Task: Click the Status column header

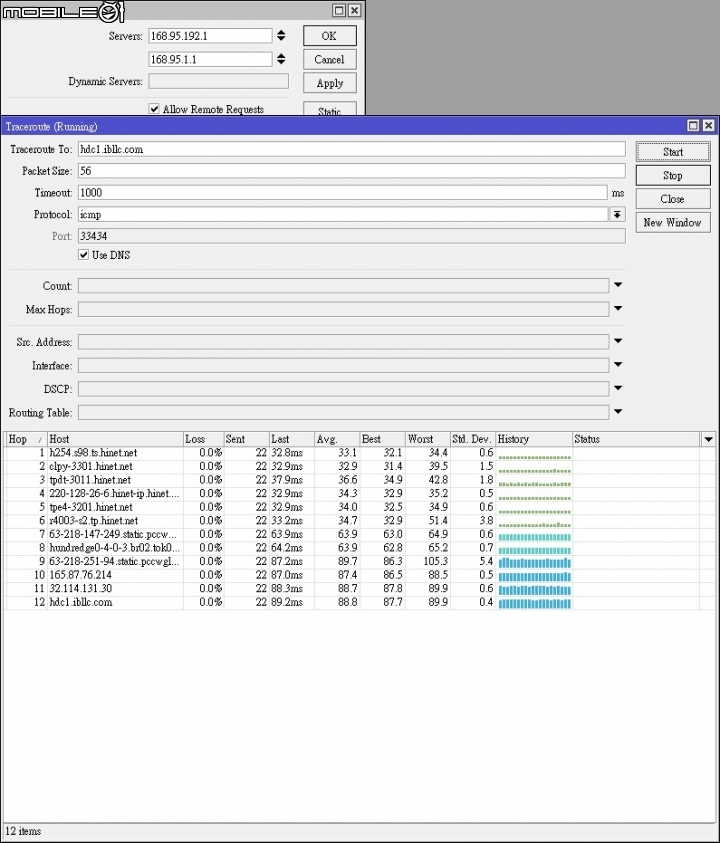Action: pos(636,439)
